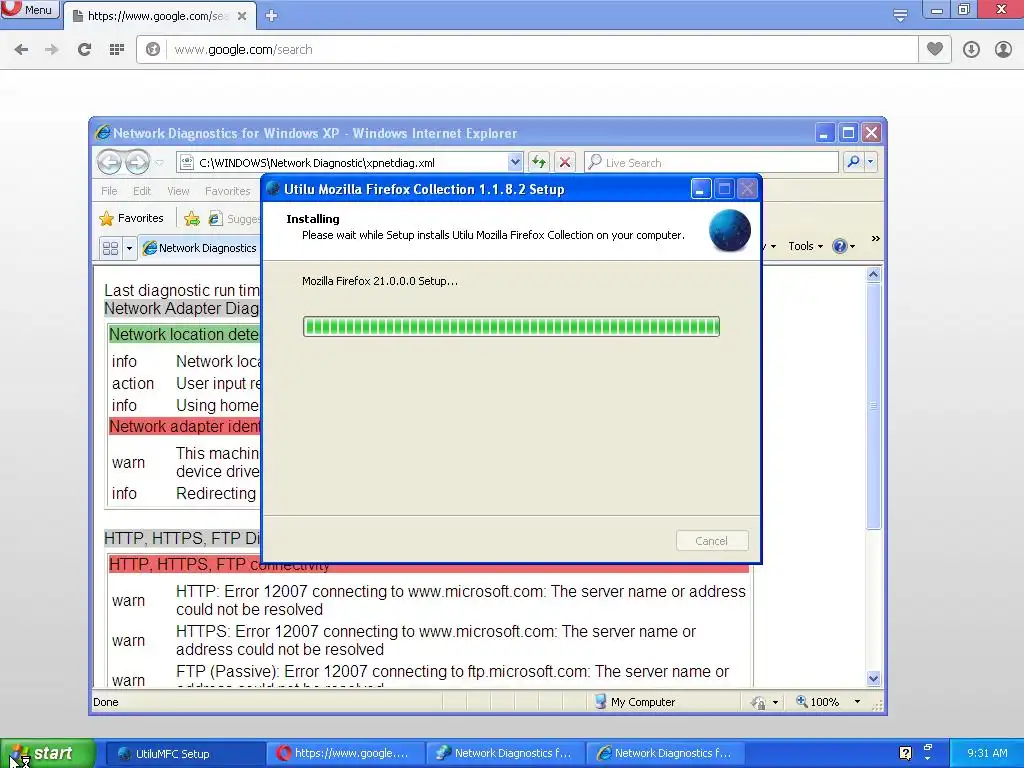Go back in Opera browser
1024x768 pixels.
point(21,49)
